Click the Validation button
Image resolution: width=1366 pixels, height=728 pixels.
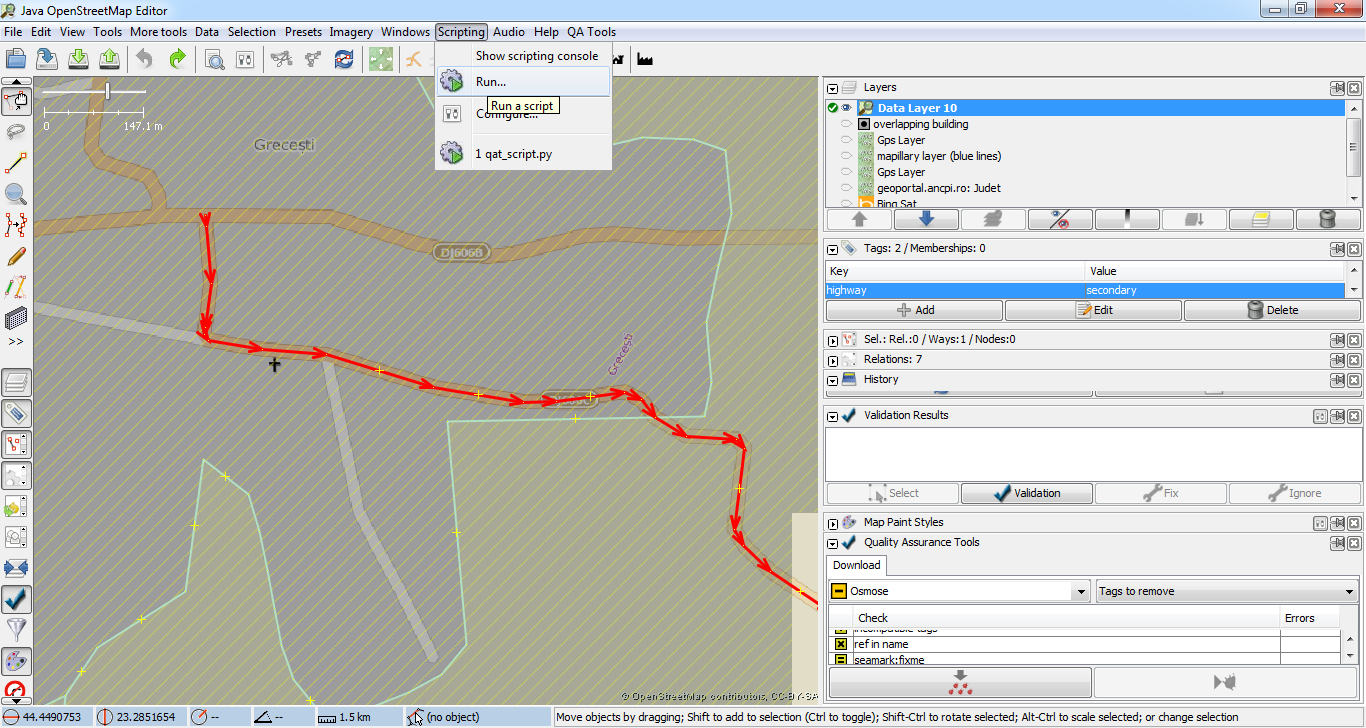click(1026, 493)
